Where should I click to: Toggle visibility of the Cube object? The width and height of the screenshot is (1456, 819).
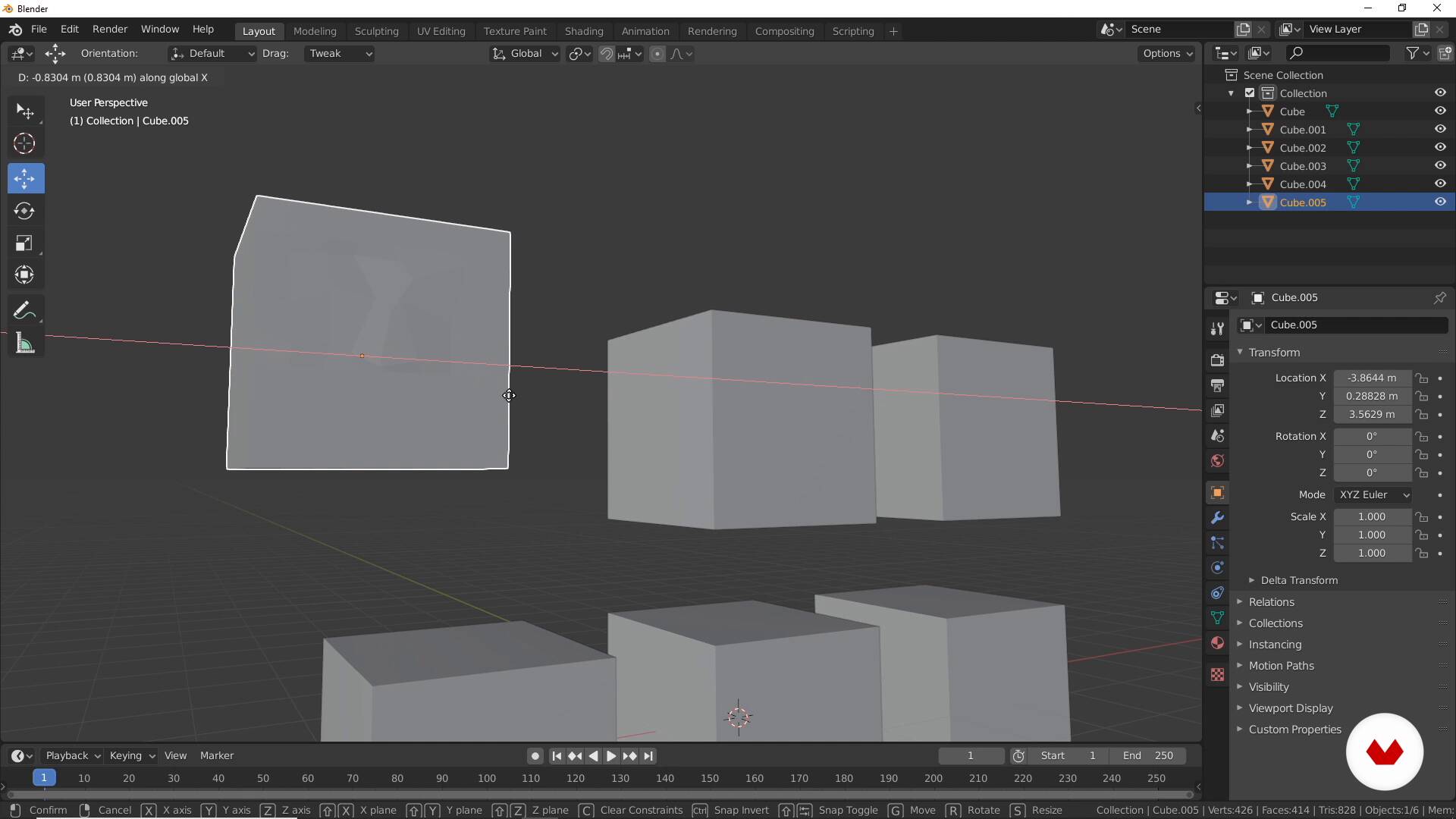[1440, 111]
